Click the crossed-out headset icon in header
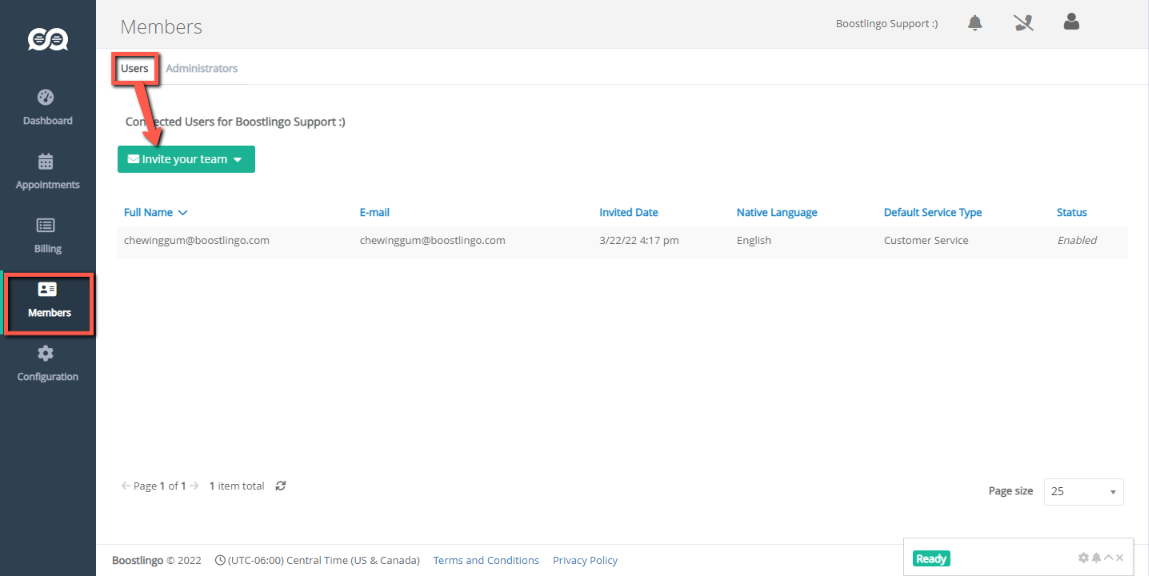The image size is (1149, 576). click(1024, 23)
